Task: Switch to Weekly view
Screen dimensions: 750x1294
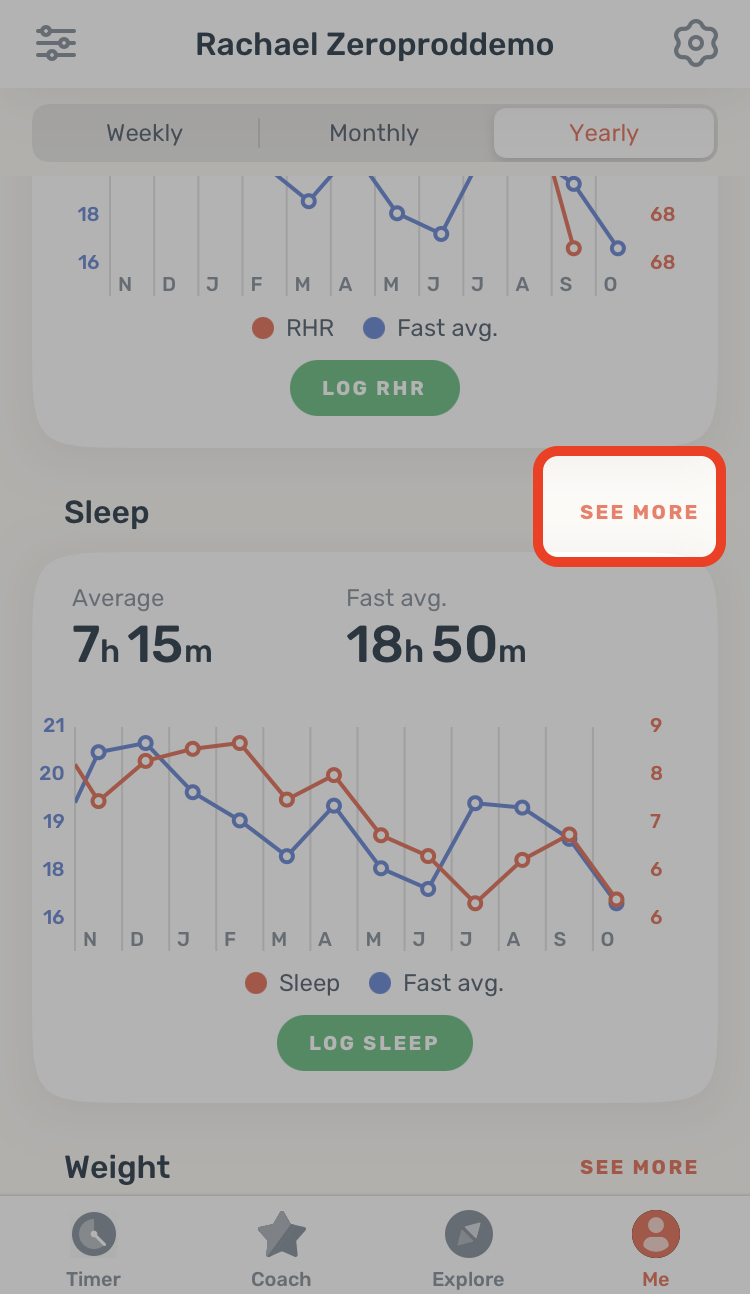Action: 145,133
